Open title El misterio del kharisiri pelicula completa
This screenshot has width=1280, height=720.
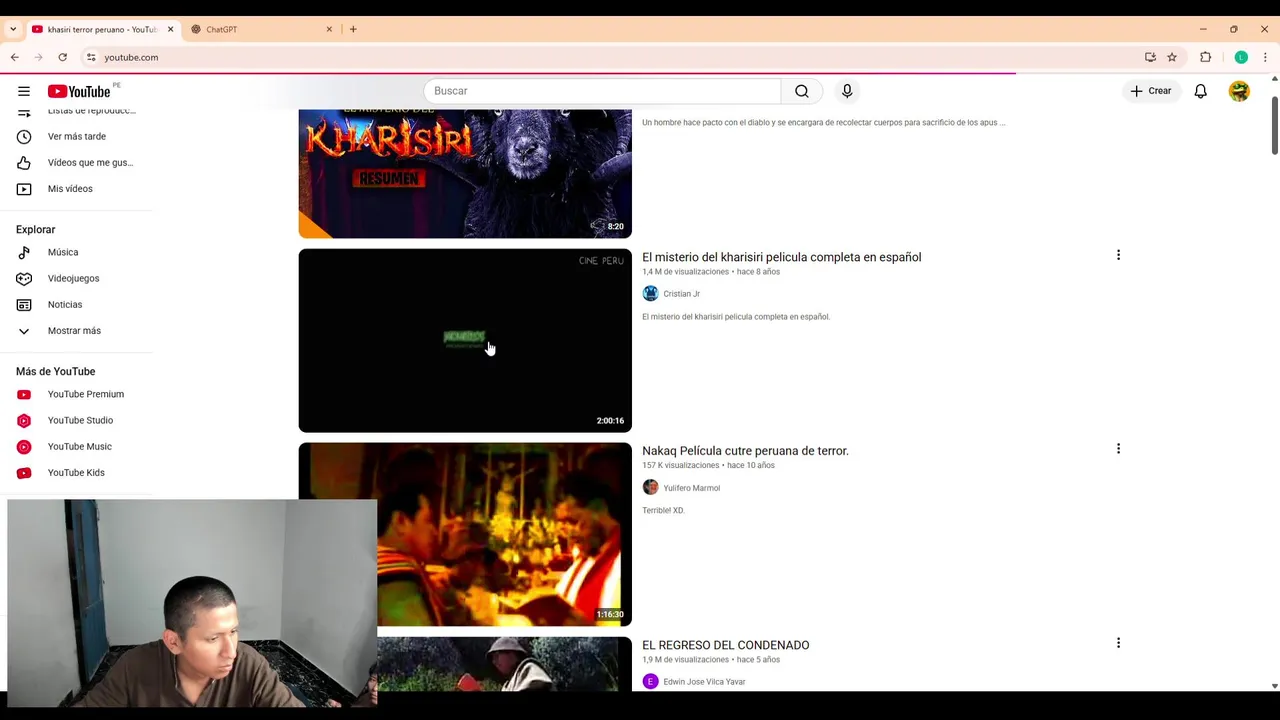click(781, 257)
